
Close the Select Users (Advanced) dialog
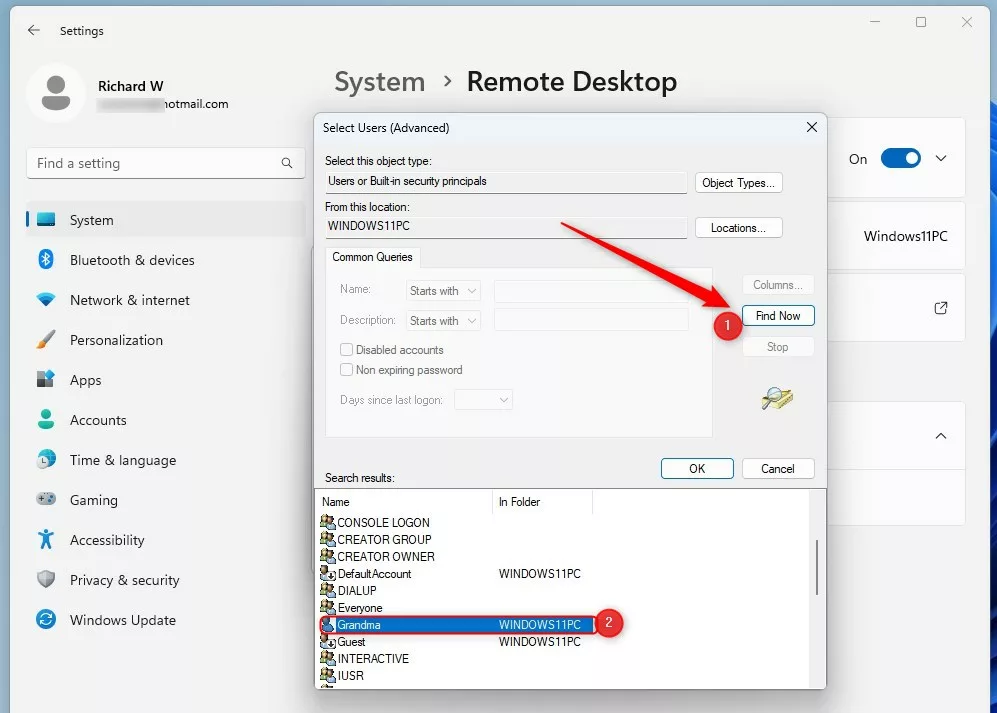coord(811,127)
